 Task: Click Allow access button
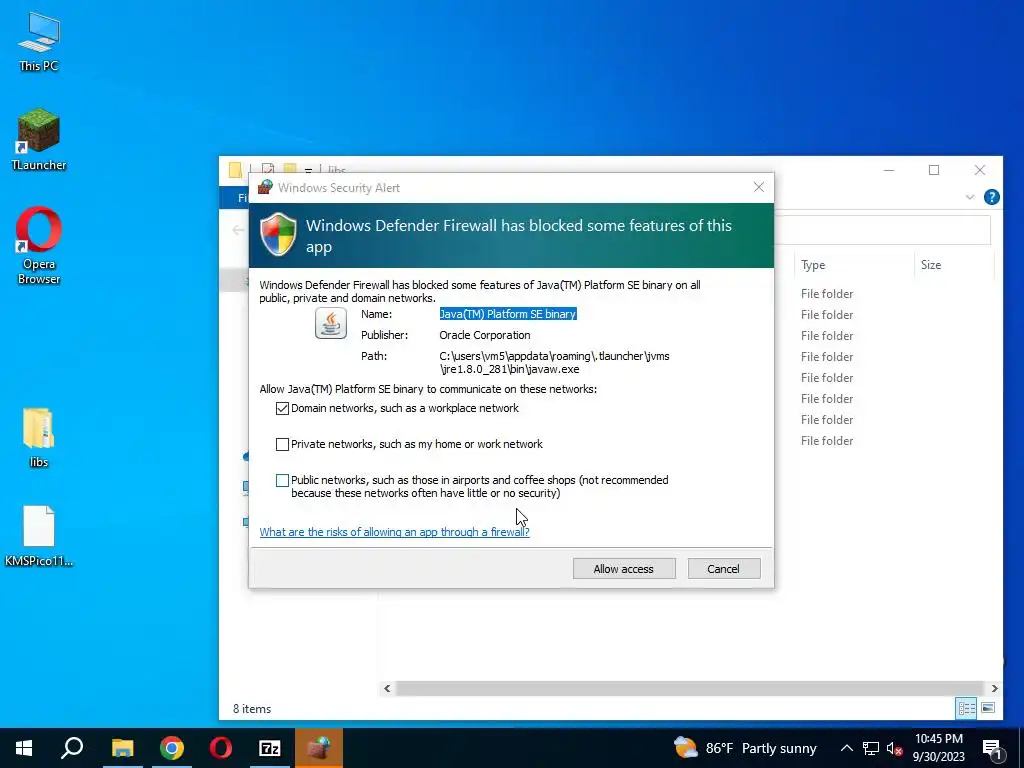pos(624,569)
